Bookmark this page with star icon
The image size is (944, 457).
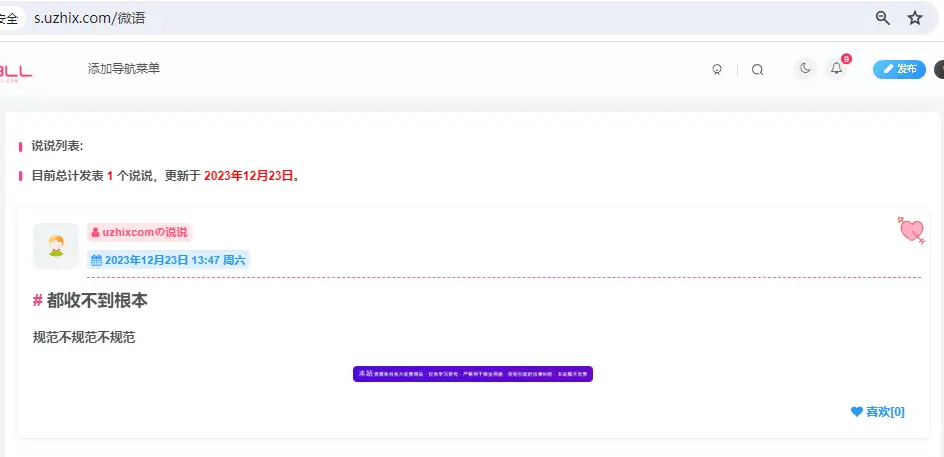pyautogui.click(x=914, y=18)
